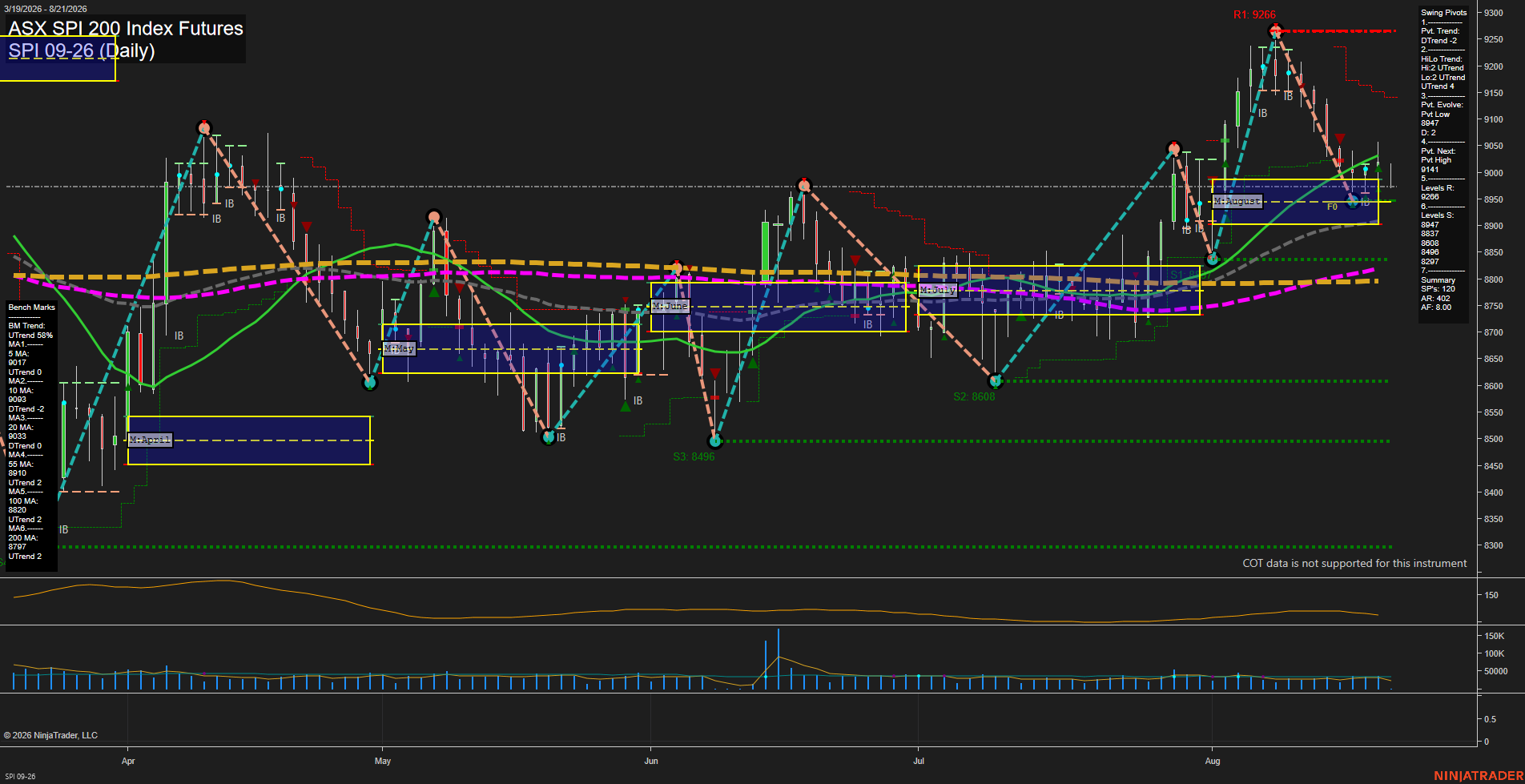This screenshot has width=1525, height=784.
Task: Click the 8837 support level value
Action: click(x=1430, y=234)
